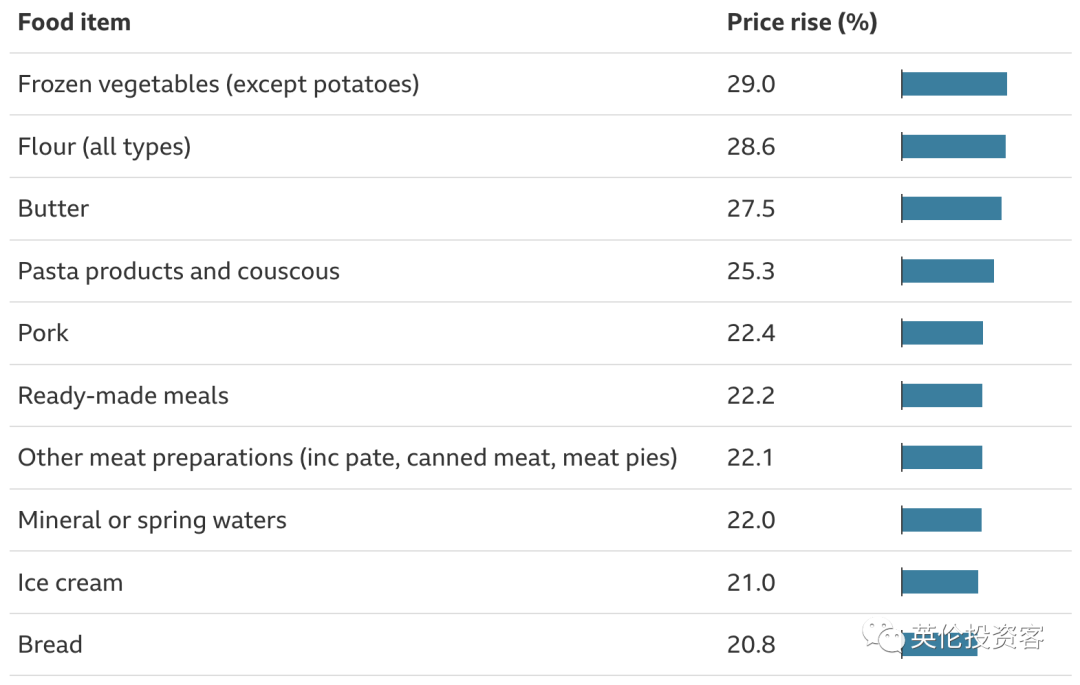Select "Mineral or spring waters" label
Screen dimensions: 1080x685
[x=152, y=520]
